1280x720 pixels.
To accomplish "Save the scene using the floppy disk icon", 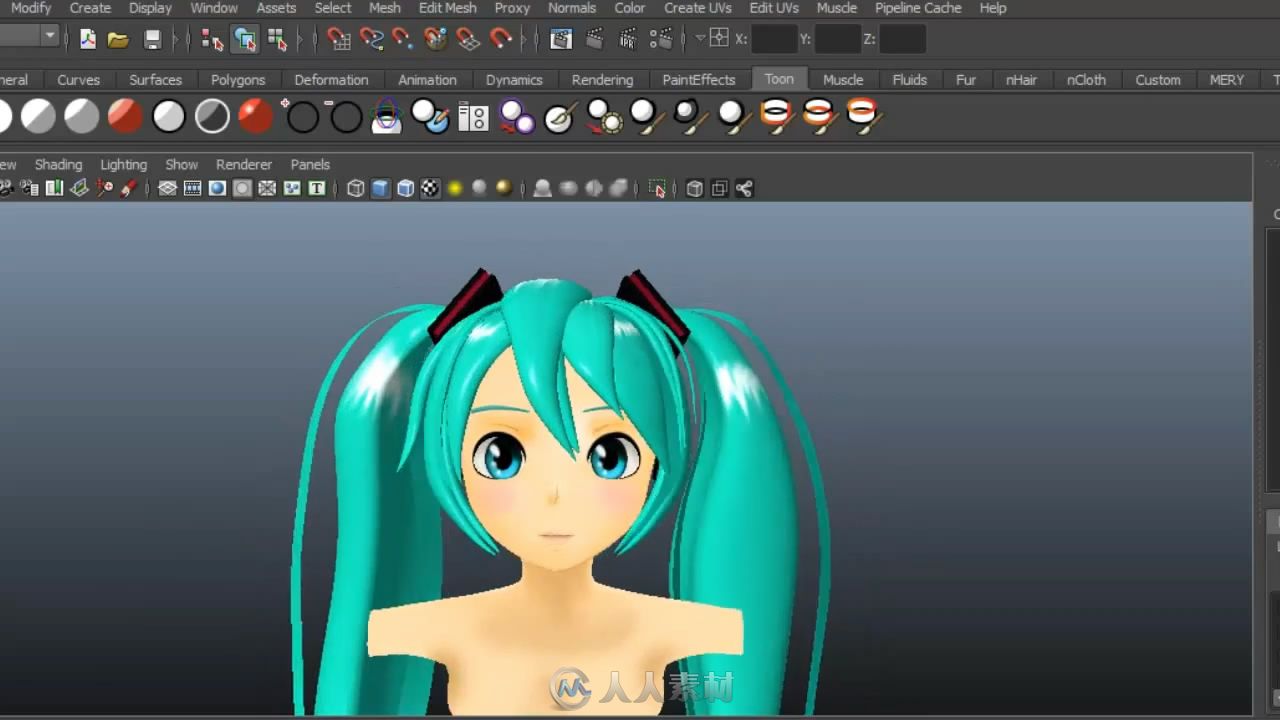I will coord(152,40).
